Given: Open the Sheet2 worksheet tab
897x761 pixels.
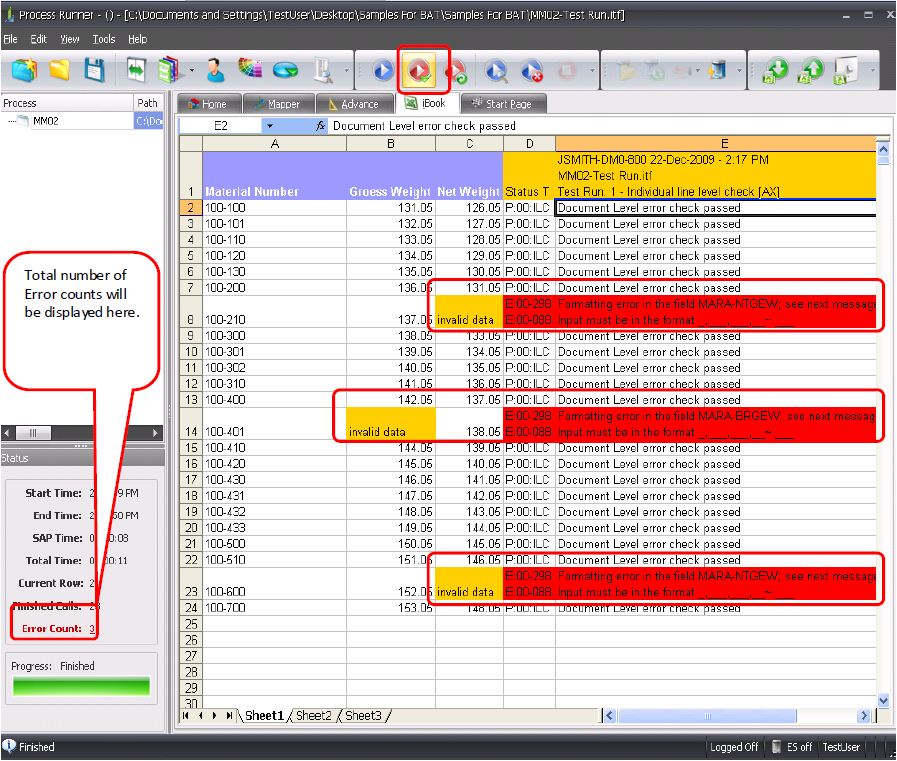Looking at the screenshot, I should coord(313,715).
